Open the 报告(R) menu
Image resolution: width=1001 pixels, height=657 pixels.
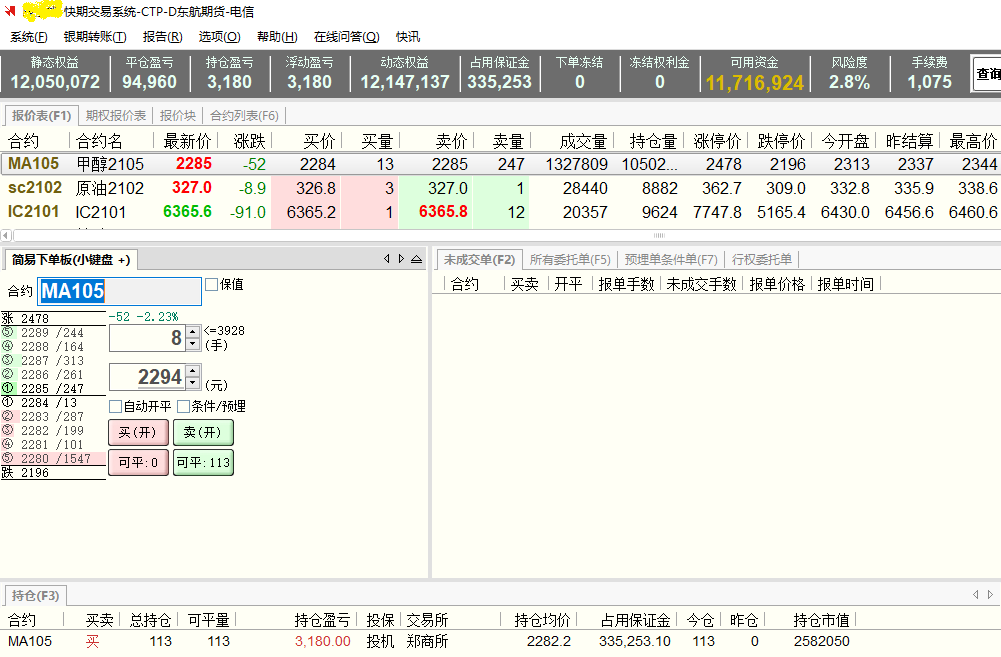pos(163,37)
